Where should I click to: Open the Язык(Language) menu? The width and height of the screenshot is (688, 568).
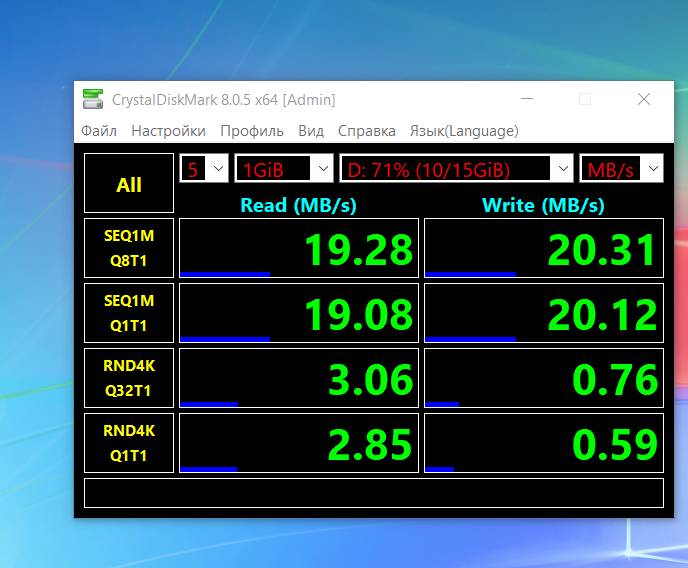(464, 131)
